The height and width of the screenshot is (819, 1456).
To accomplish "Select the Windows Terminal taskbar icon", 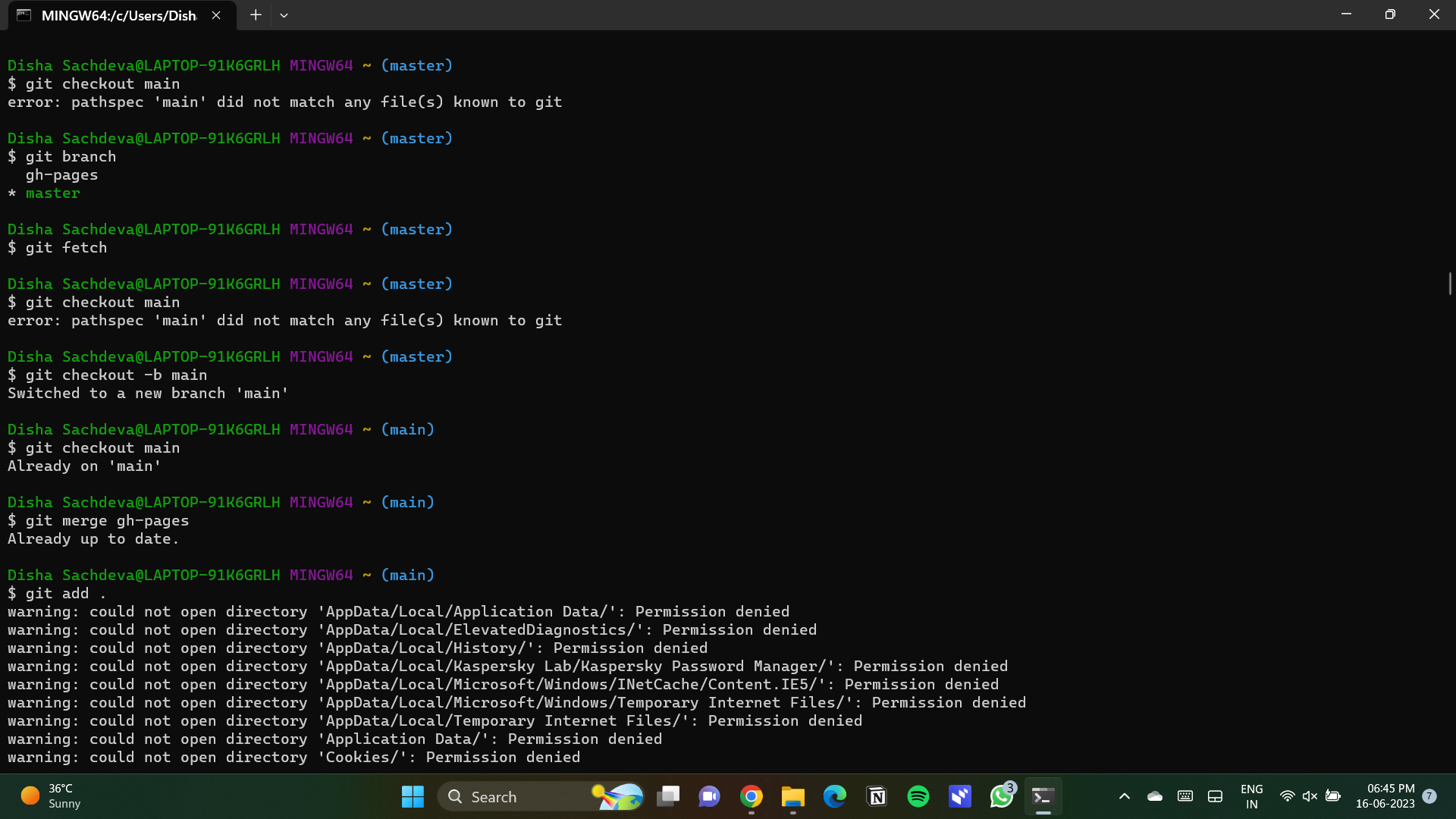I will [x=1043, y=796].
